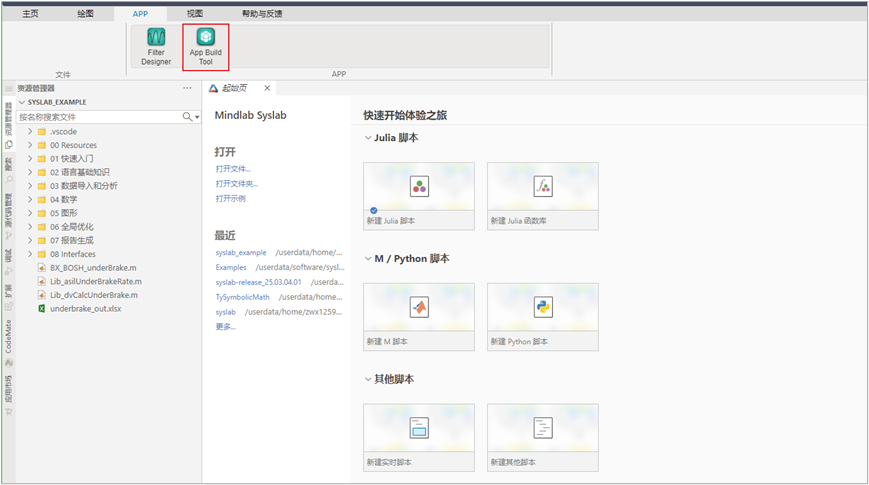Screen dimensions: 869x485
Task: Open the Filter Designer app
Action: (156, 47)
